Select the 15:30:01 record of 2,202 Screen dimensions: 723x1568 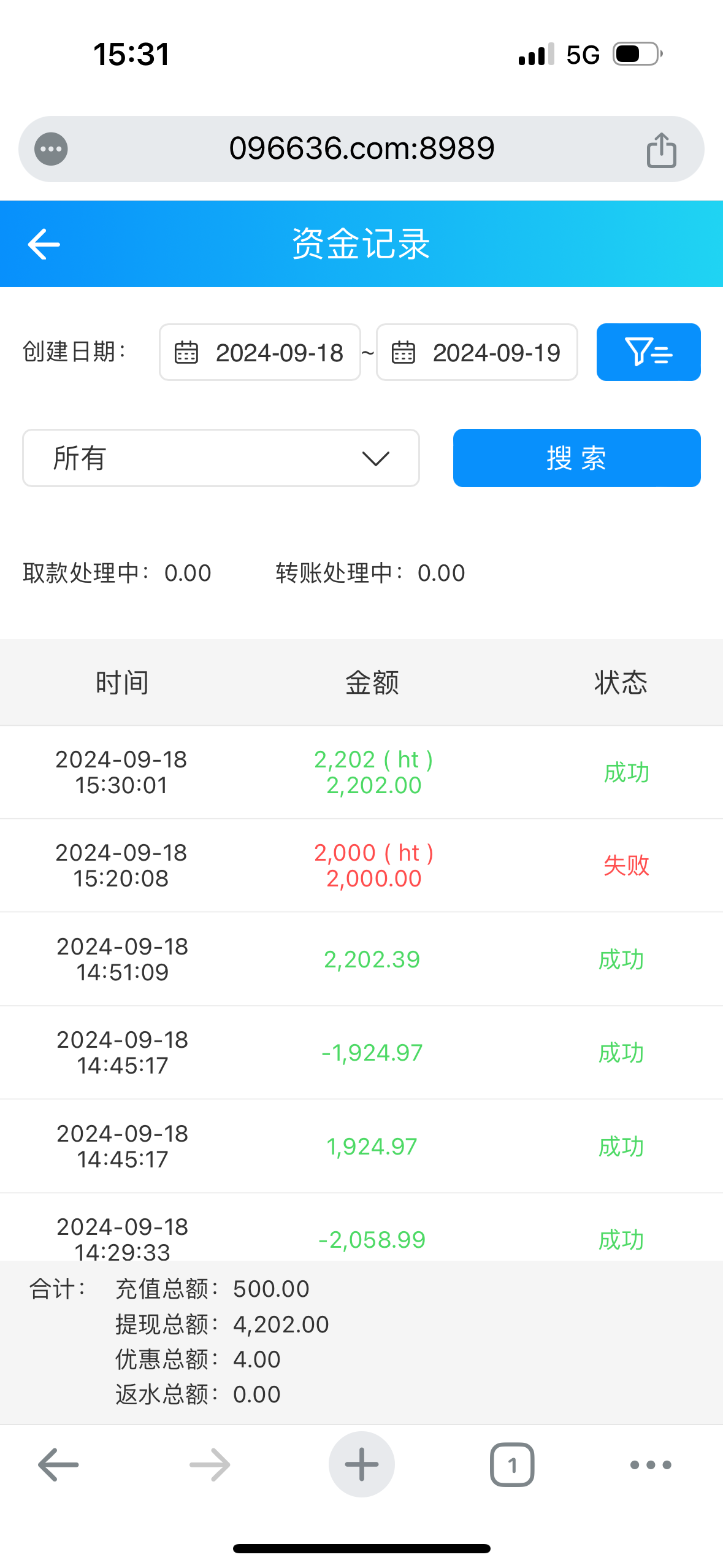click(x=361, y=772)
